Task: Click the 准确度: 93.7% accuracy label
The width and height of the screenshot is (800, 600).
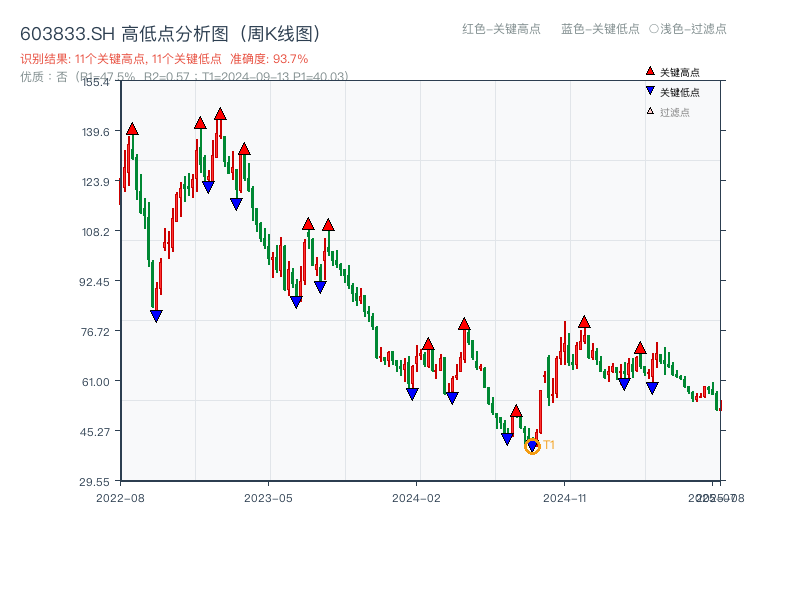Action: pyautogui.click(x=265, y=58)
